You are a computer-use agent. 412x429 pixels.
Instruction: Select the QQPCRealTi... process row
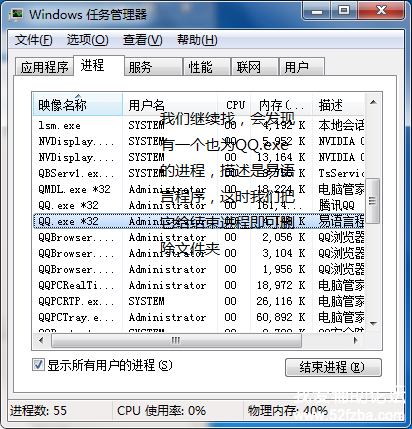(x=199, y=285)
